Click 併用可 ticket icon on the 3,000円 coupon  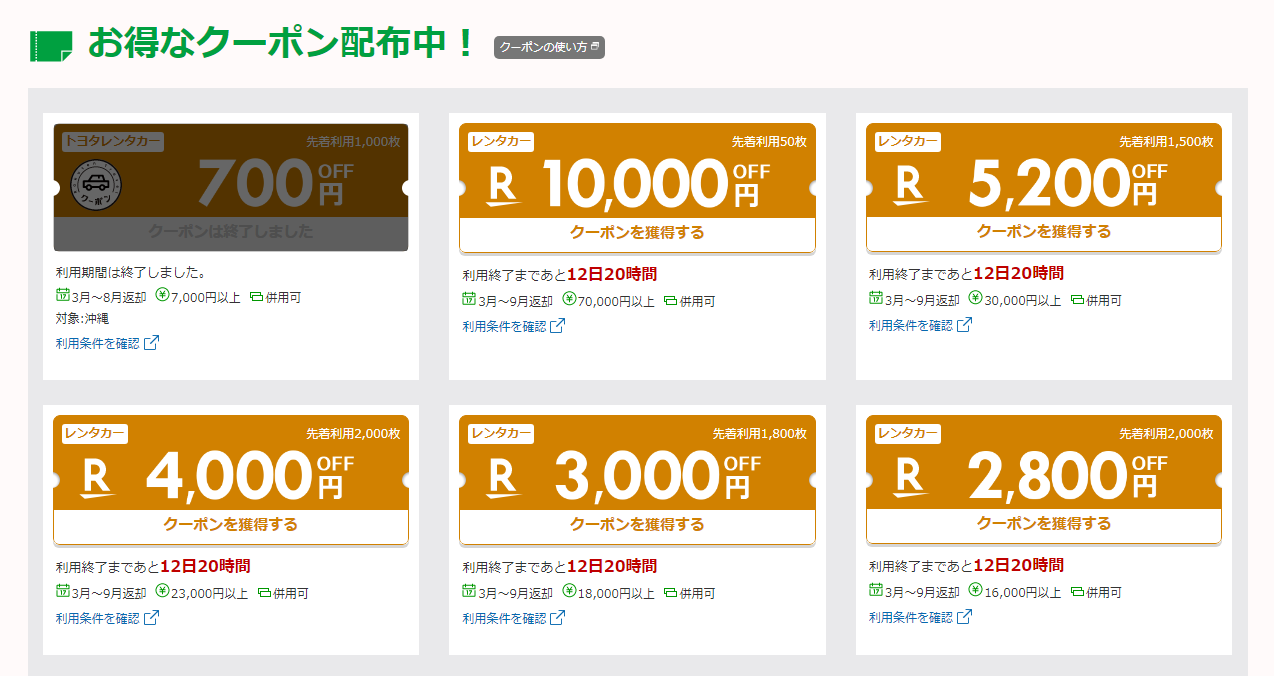point(670,592)
